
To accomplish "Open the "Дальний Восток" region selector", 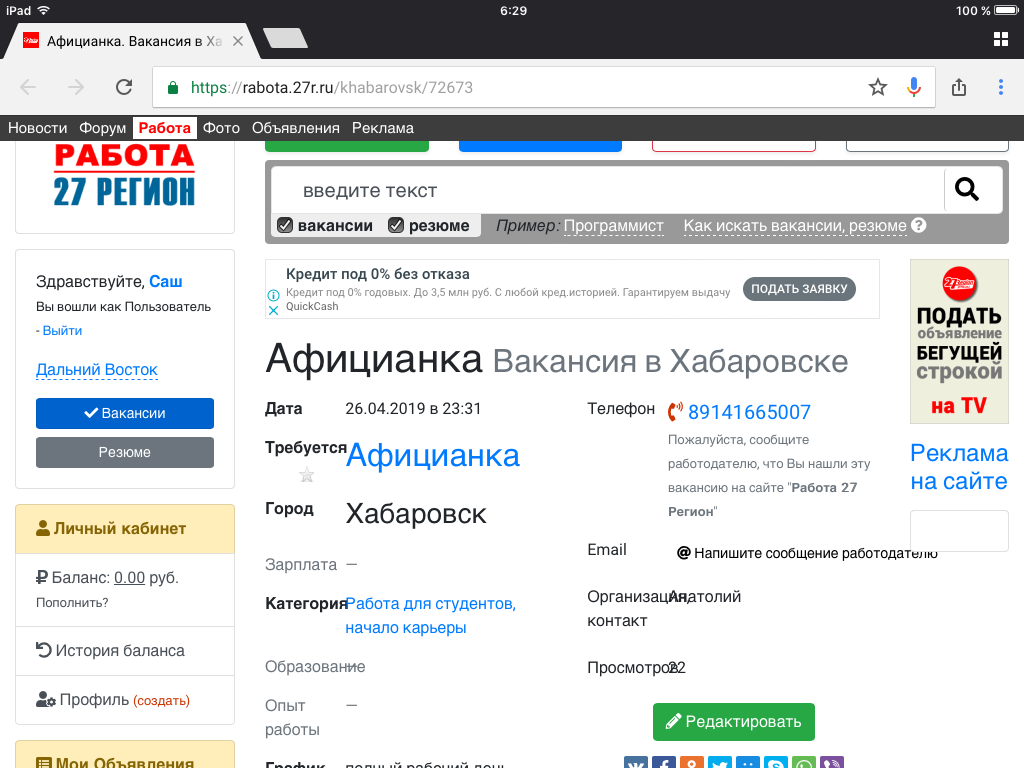I will [x=97, y=370].
